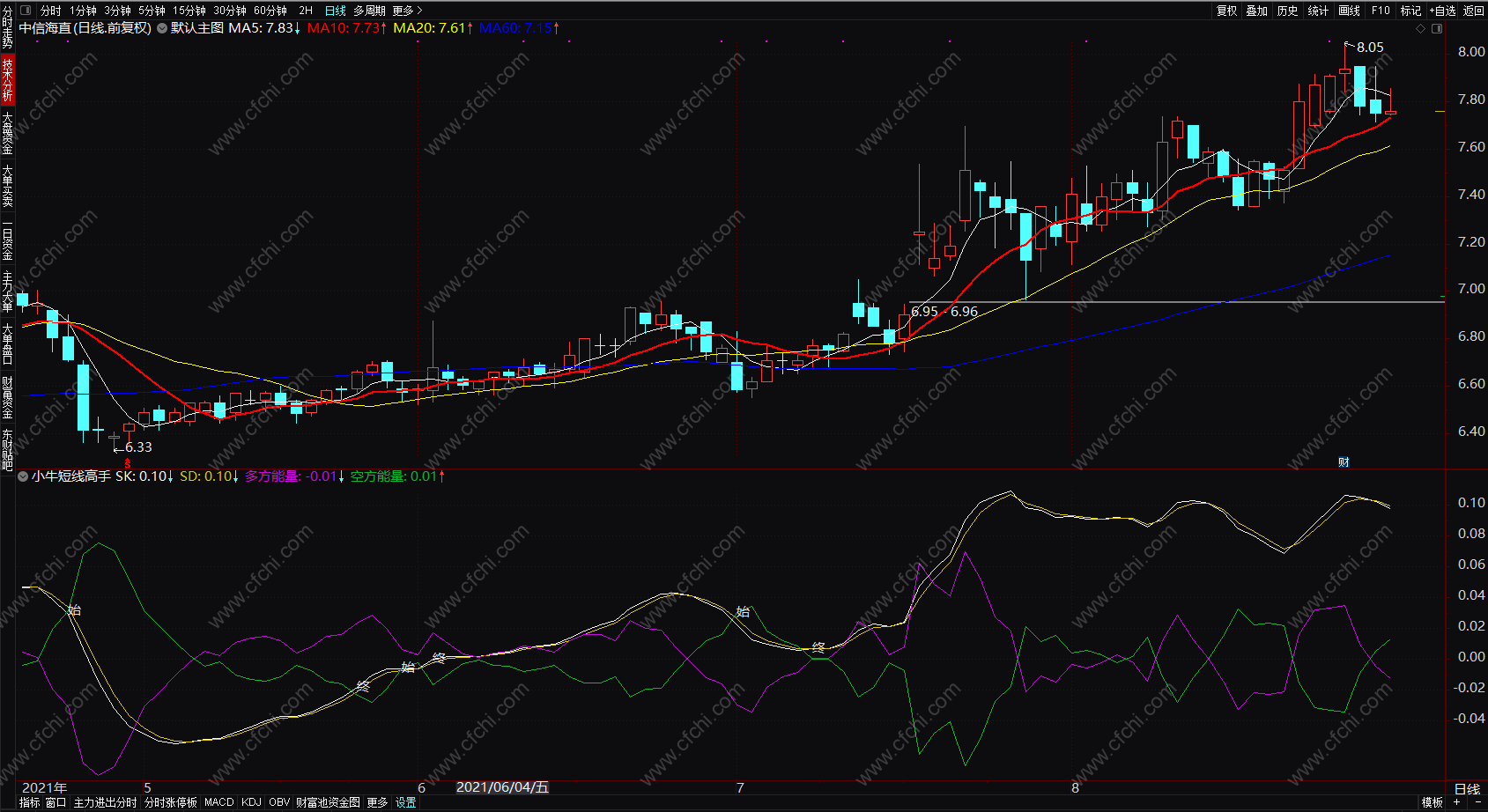
Task: Click the 财 marker at chart bottom
Action: point(1344,461)
